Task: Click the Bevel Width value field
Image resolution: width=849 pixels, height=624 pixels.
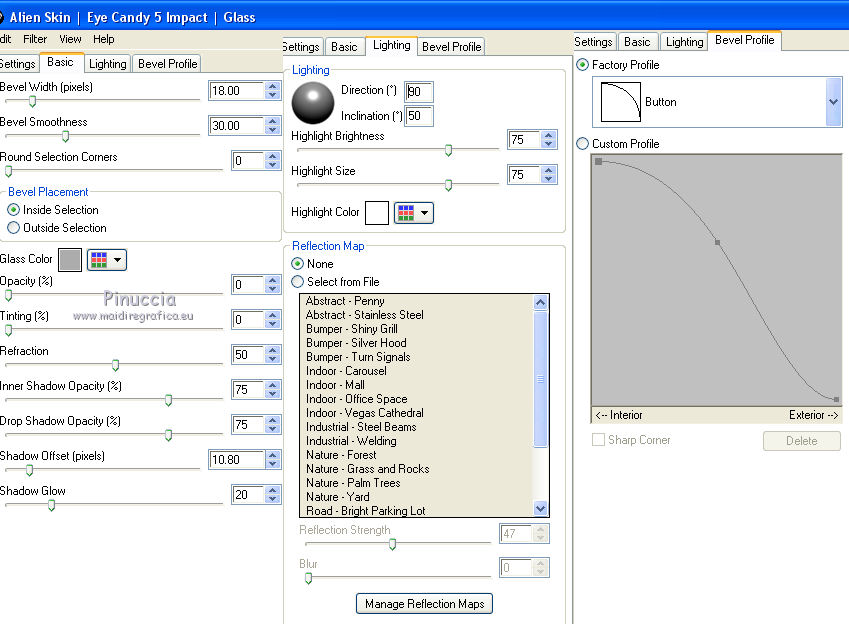Action: point(237,90)
